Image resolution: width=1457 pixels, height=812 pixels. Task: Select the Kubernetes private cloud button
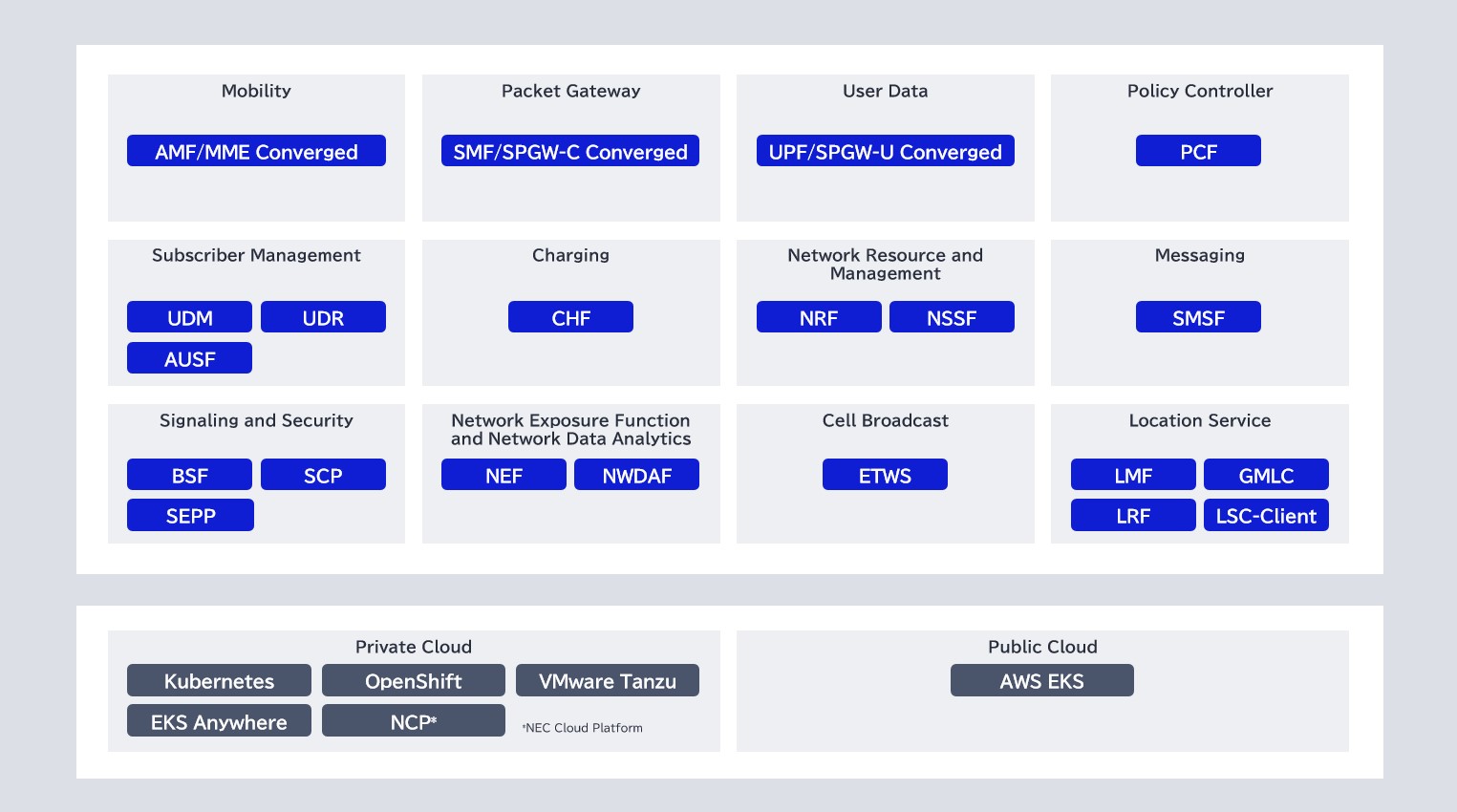219,680
